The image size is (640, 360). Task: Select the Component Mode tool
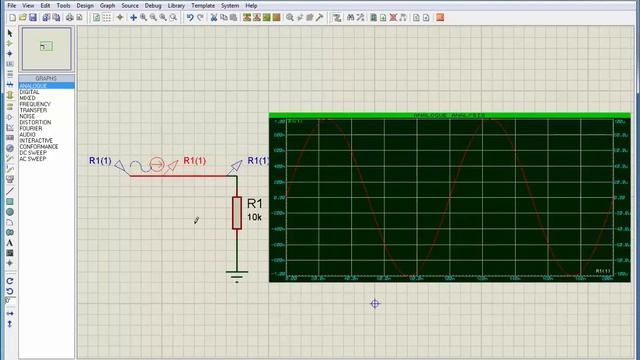coord(10,43)
